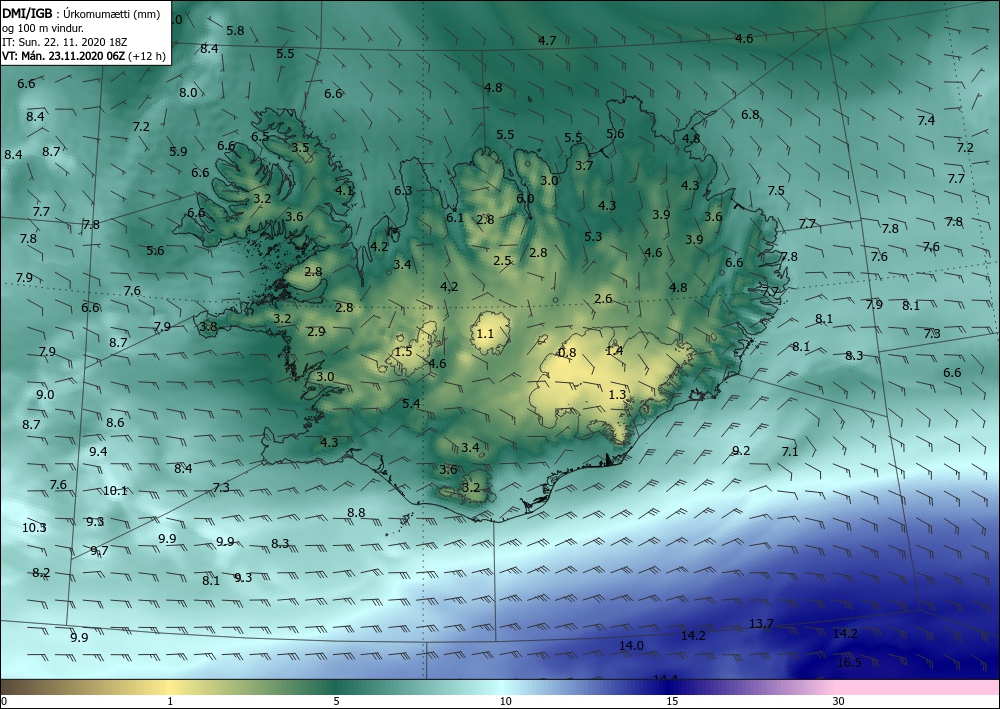Screen dimensions: 1000x709
Task: Click the map value 3.7
Action: [584, 166]
